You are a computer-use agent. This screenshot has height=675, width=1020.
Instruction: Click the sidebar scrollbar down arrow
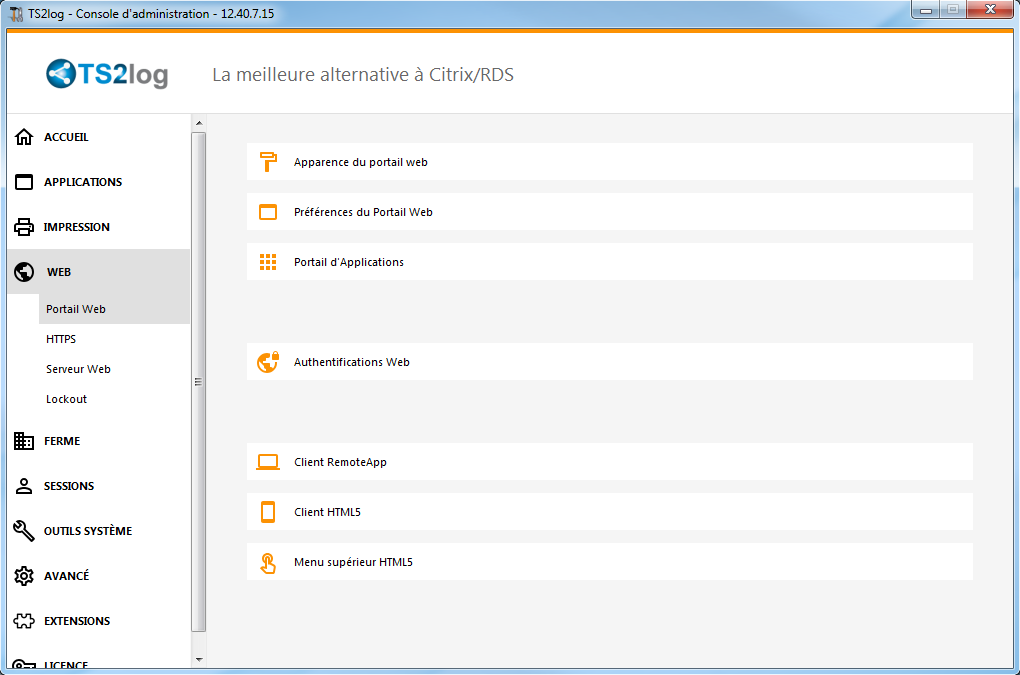tap(199, 659)
